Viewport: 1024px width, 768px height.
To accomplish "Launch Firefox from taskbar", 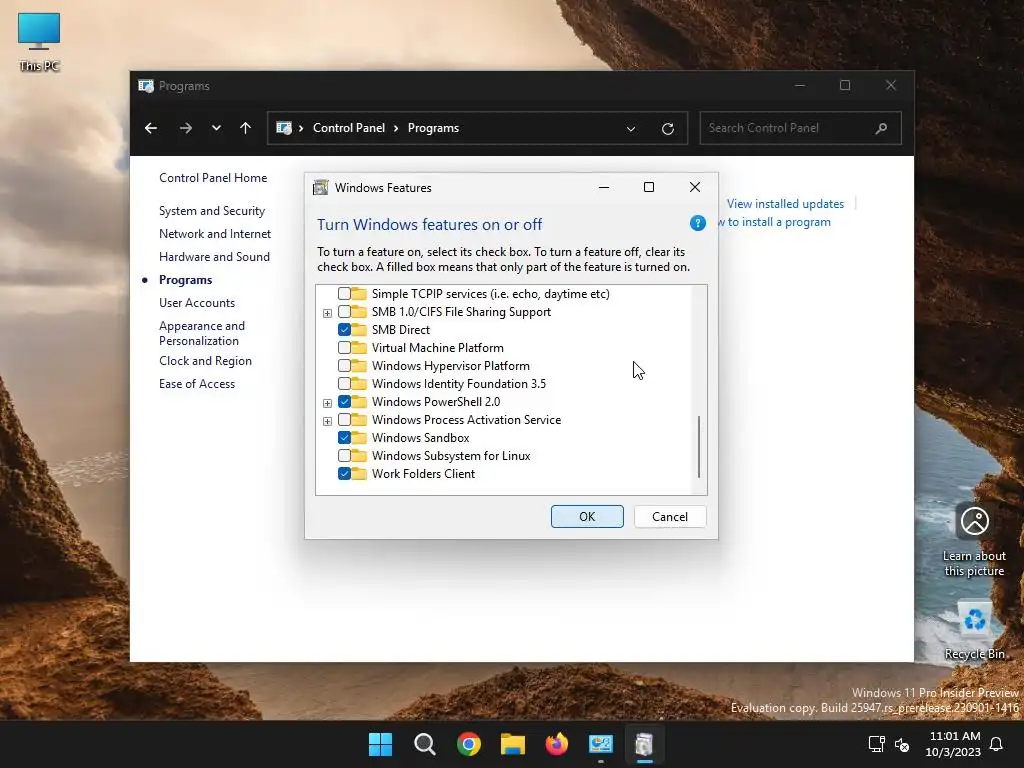I will pos(556,744).
